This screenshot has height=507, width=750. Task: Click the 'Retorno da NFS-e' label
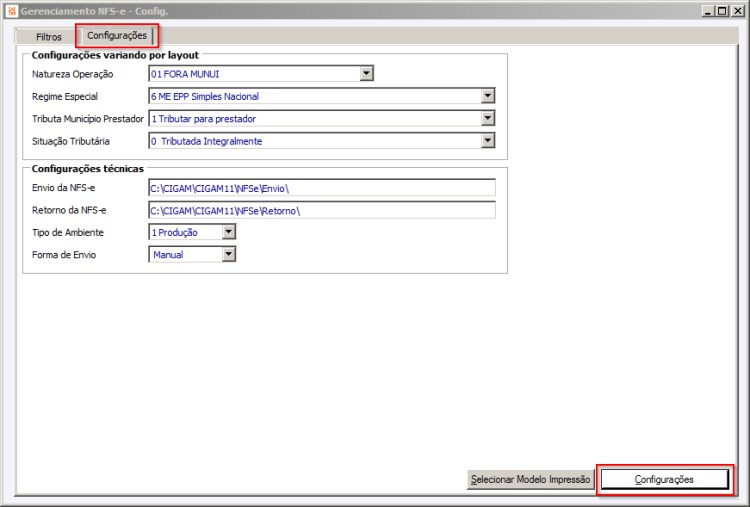69,210
